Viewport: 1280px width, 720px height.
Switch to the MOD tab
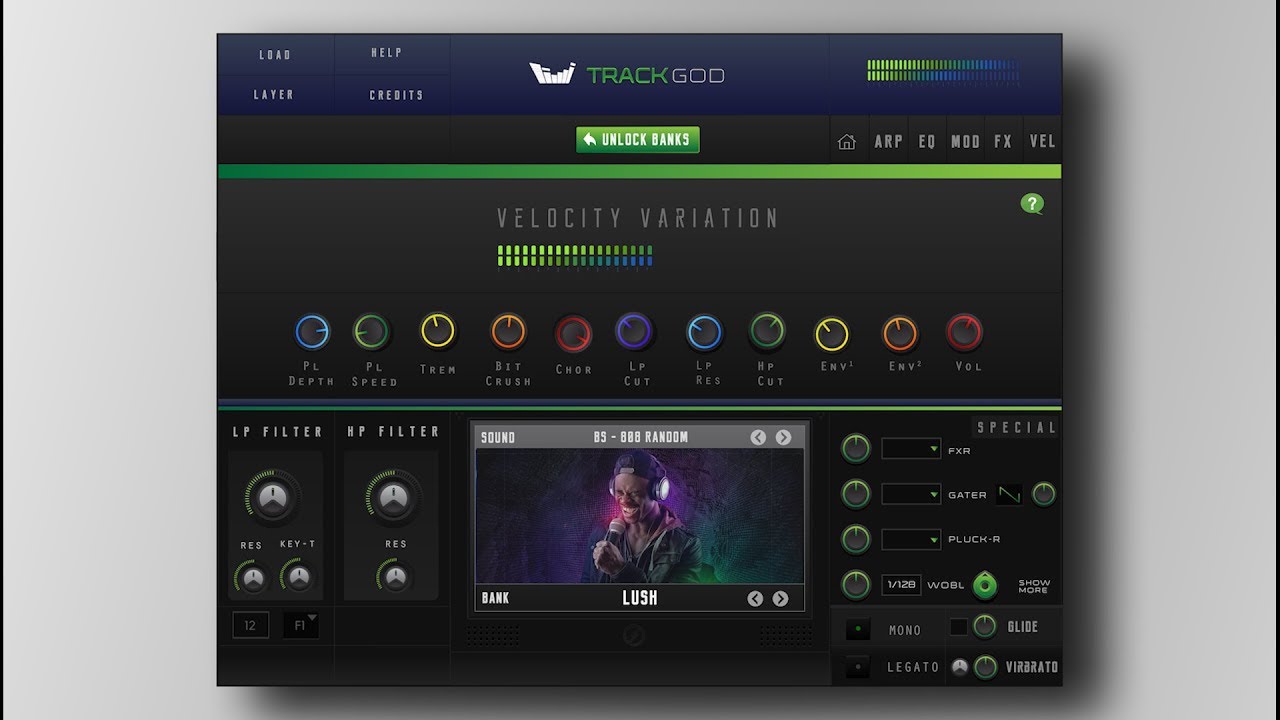pyautogui.click(x=965, y=142)
